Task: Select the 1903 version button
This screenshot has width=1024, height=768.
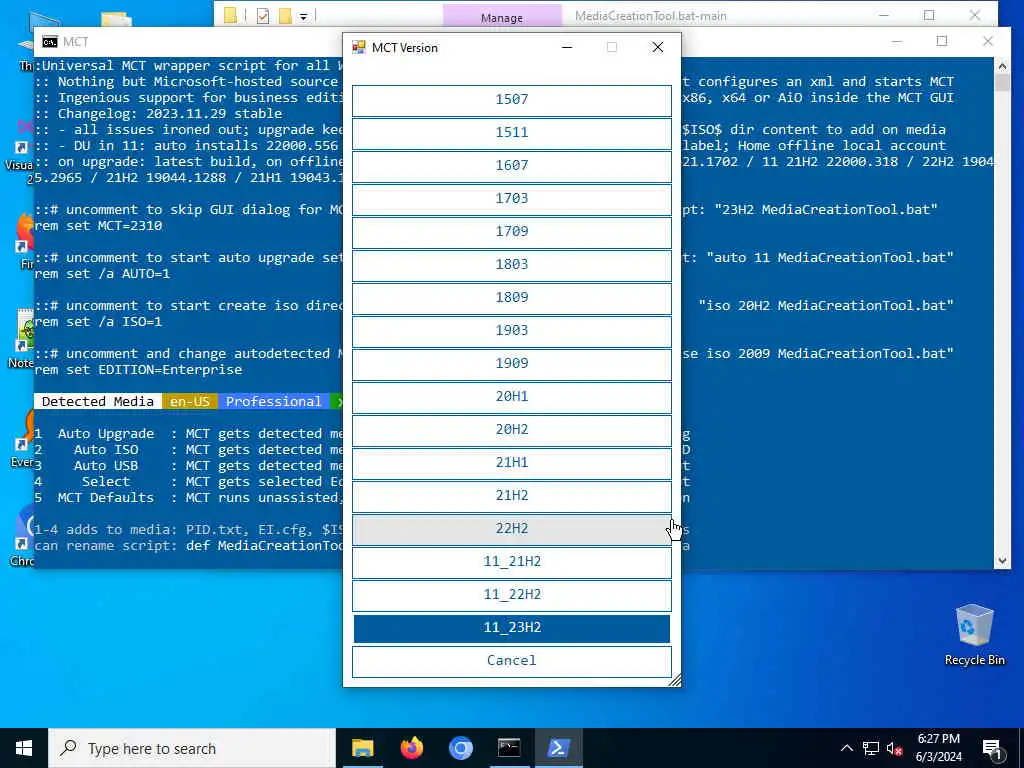Action: (511, 330)
